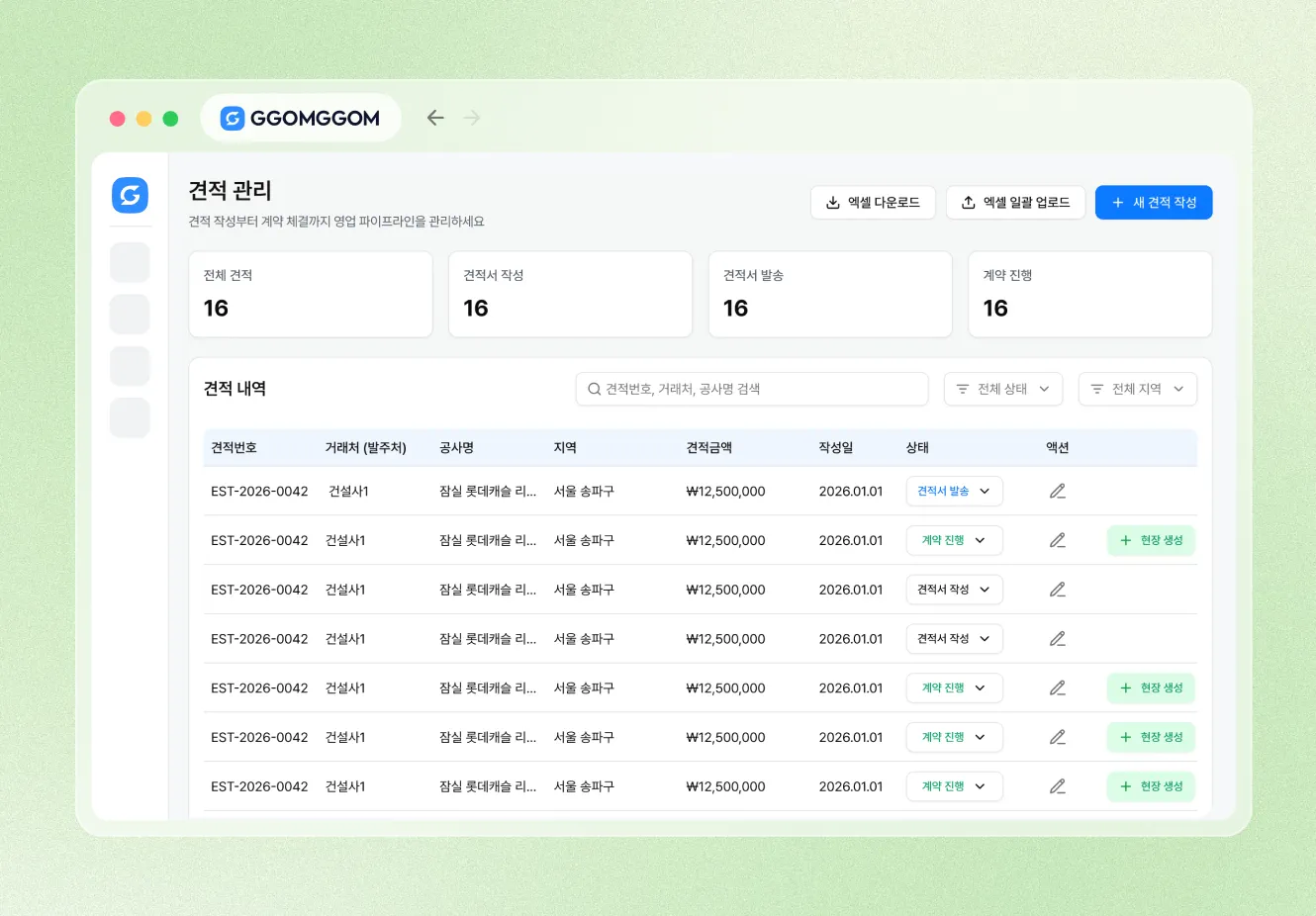Go back with the left arrow
This screenshot has width=1316, height=916.
click(x=435, y=118)
